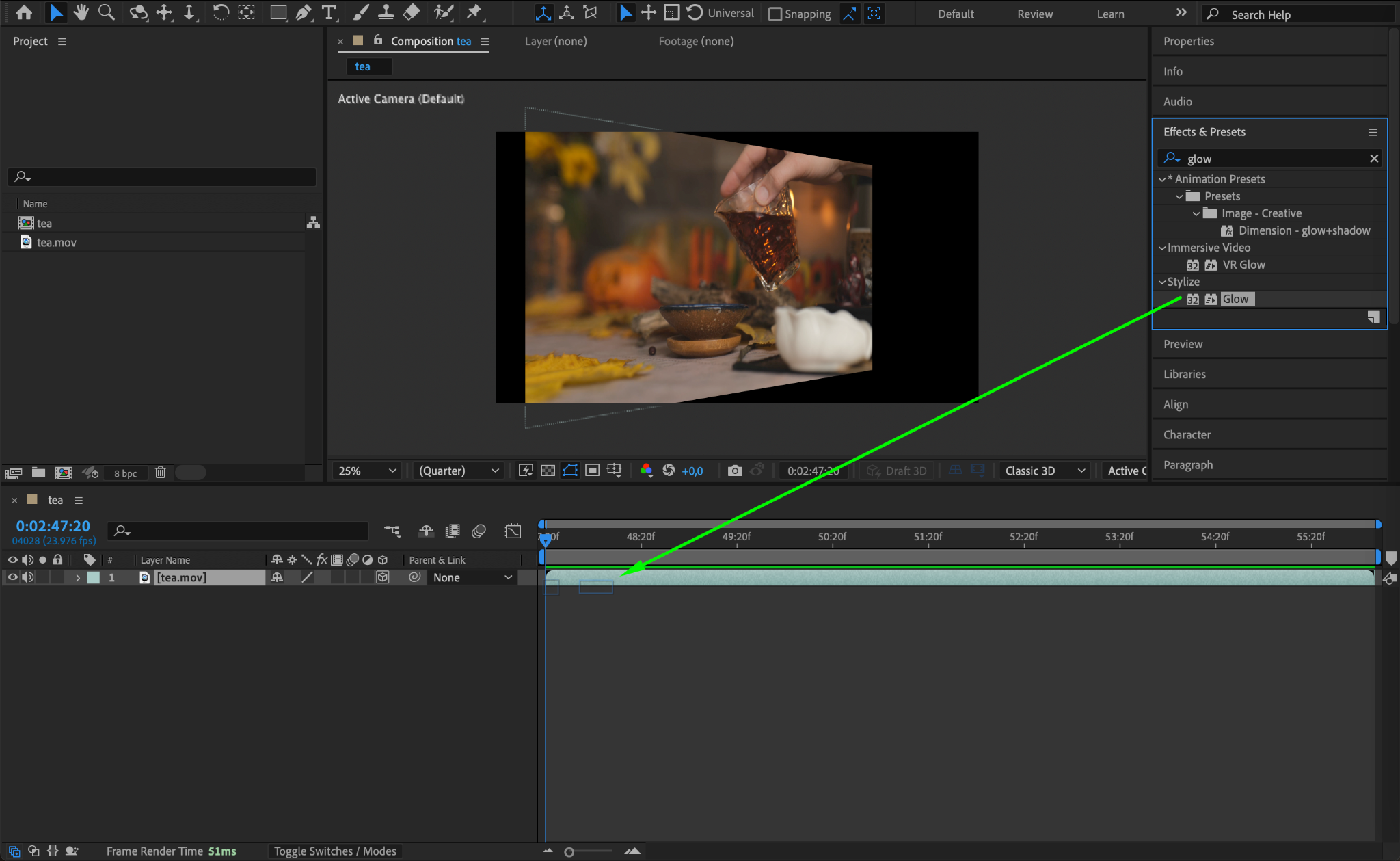Select the Type tool
Image resolution: width=1400 pixels, height=861 pixels.
(x=329, y=12)
